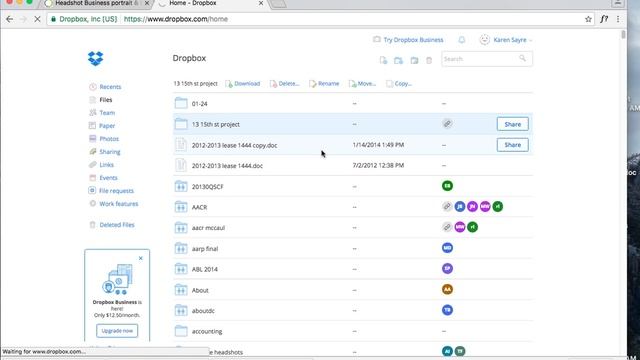Open File requests in the sidebar
The width and height of the screenshot is (640, 360).
pos(116,191)
